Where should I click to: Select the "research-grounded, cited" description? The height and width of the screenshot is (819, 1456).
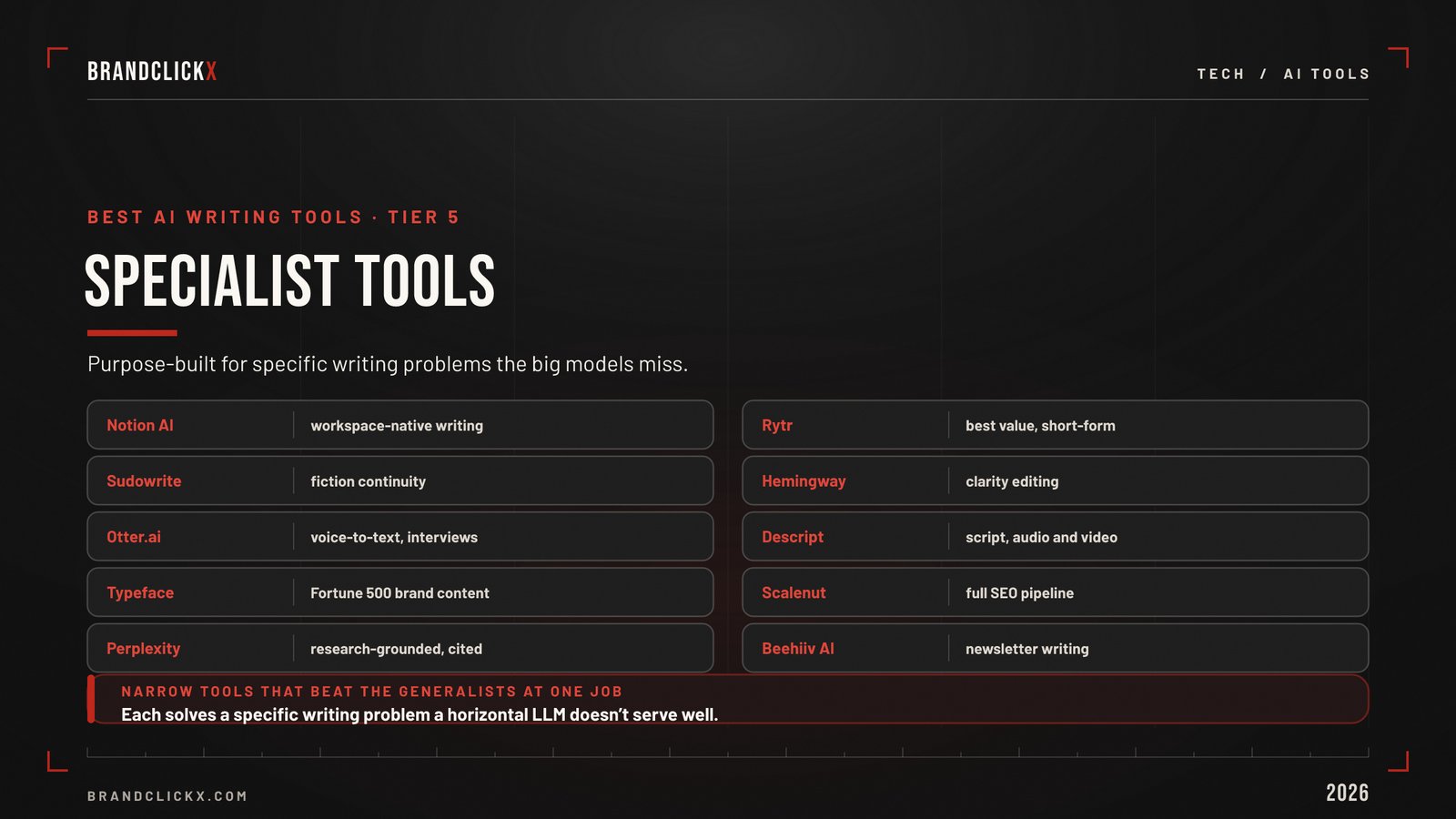coord(396,649)
